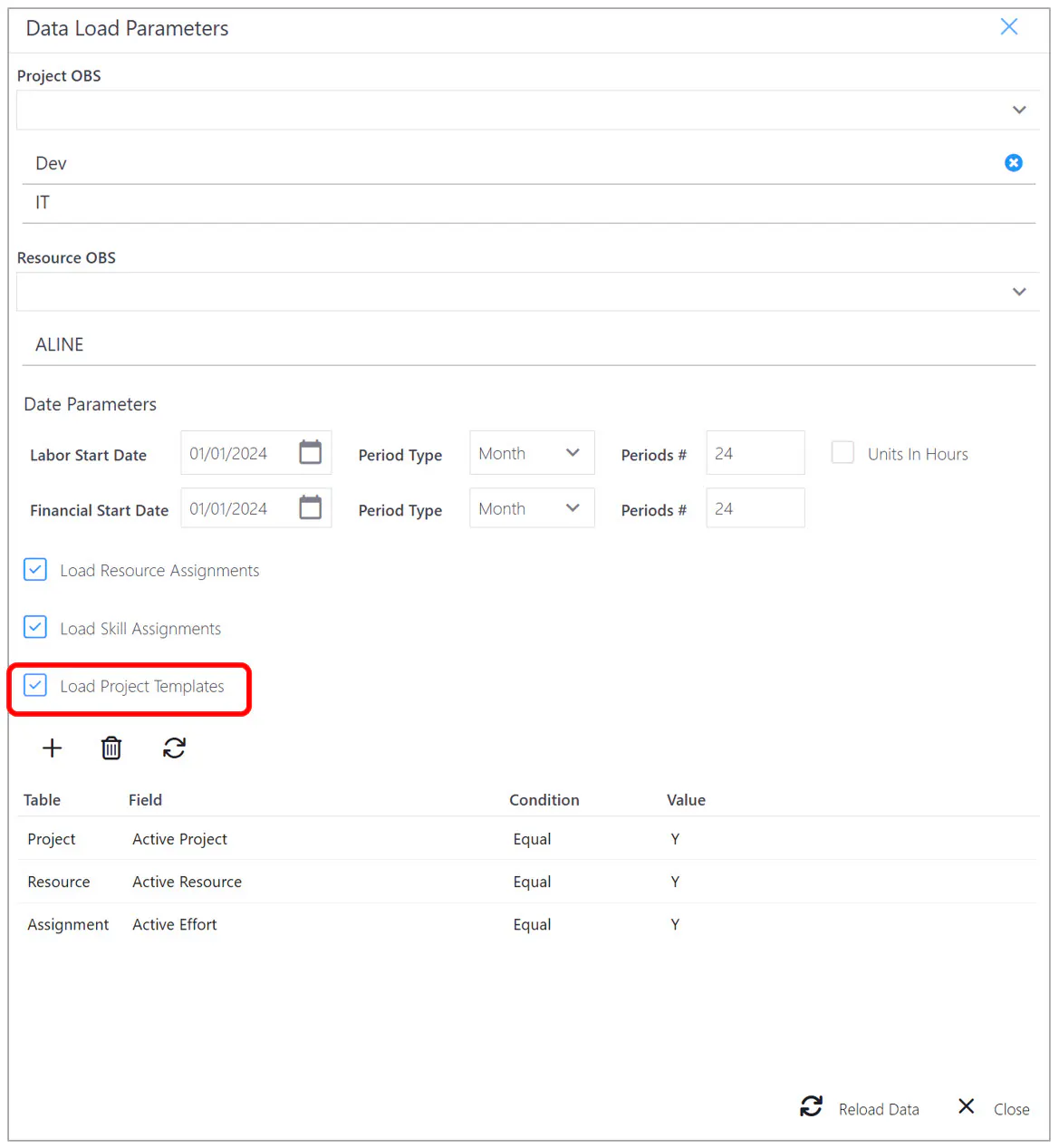Close the Data Load Parameters dialog with X
Screen dimensions: 1059x1148
pyautogui.click(x=1009, y=27)
